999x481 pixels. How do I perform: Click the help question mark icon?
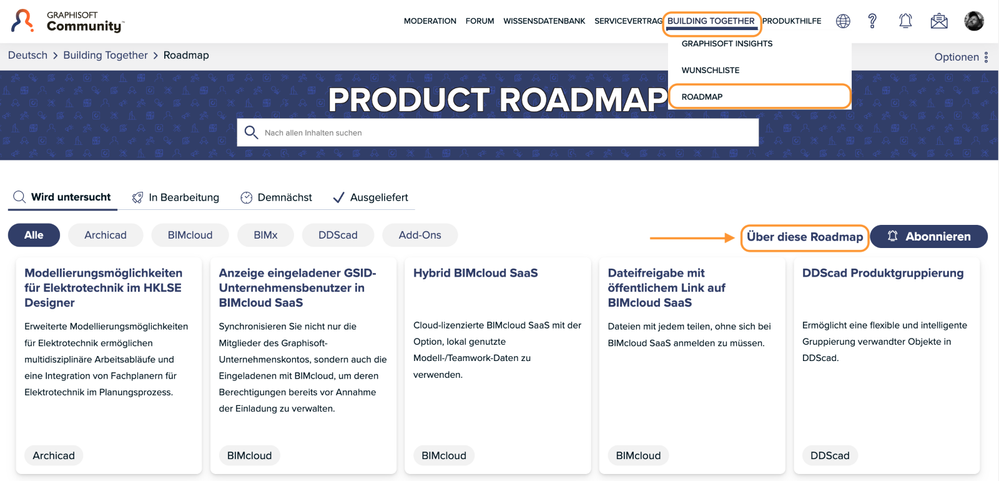(x=873, y=21)
